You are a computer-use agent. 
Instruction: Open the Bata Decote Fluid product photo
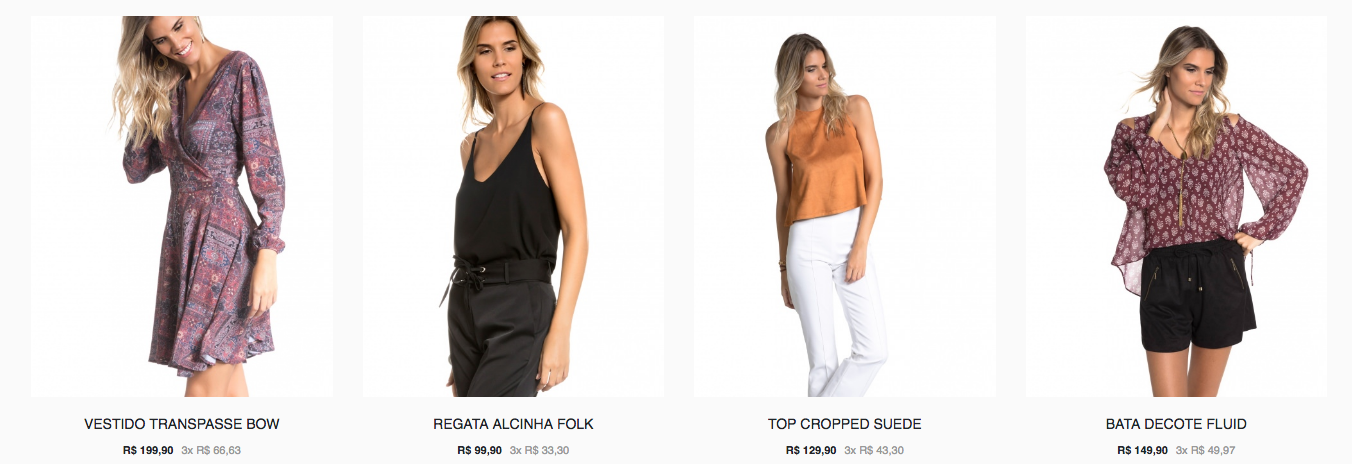point(1176,206)
